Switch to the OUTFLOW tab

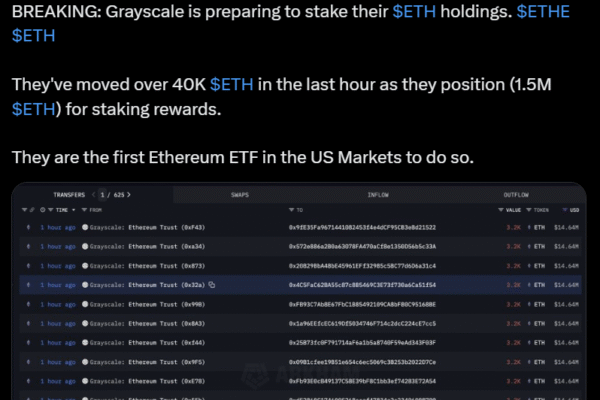[516, 195]
